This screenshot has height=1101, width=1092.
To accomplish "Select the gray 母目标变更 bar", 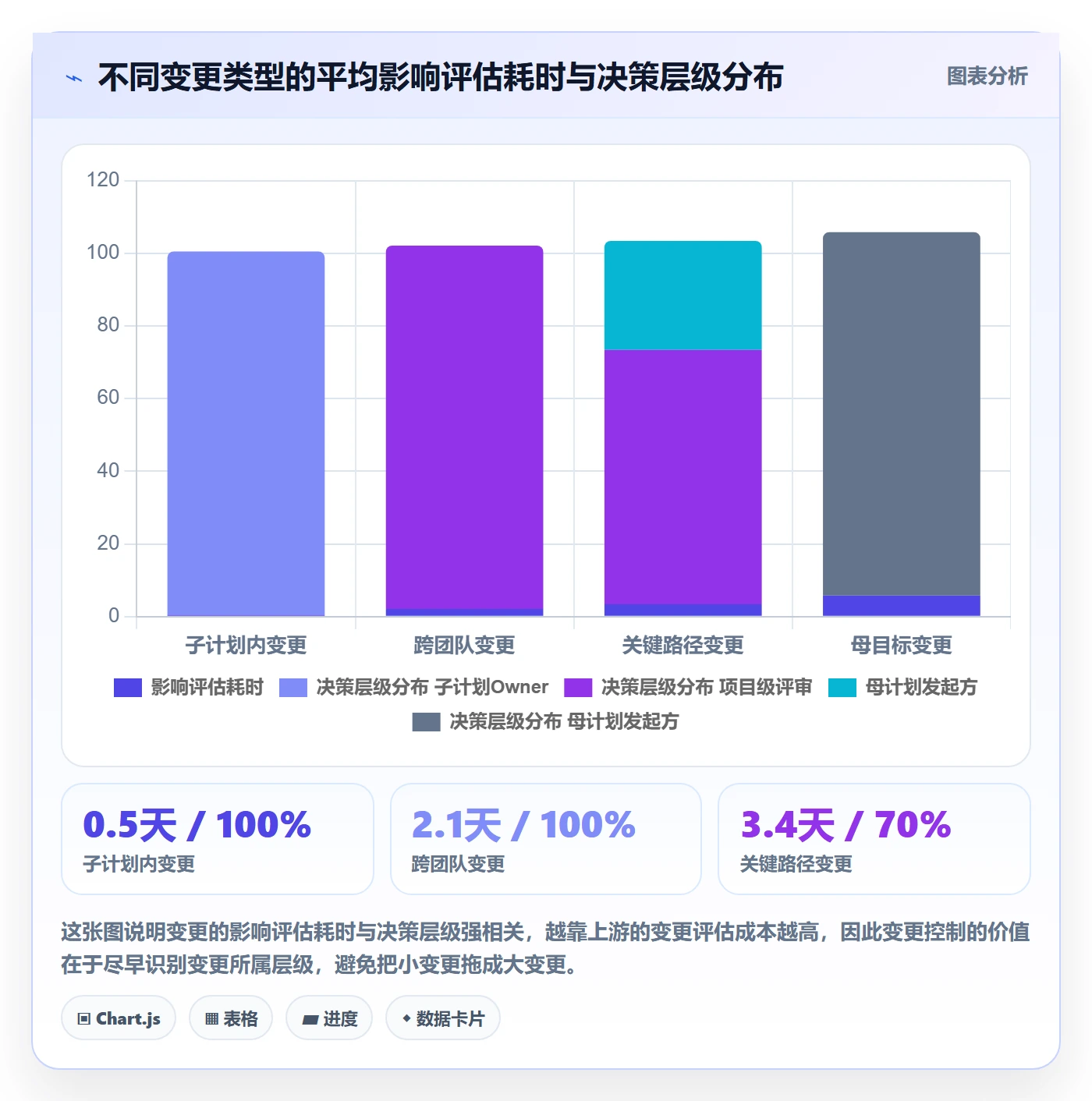I will pyautogui.click(x=901, y=414).
